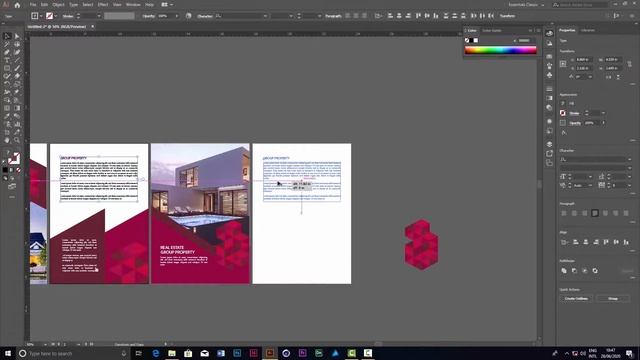Open the Window menu
The image size is (640, 360).
pyautogui.click(x=133, y=5)
